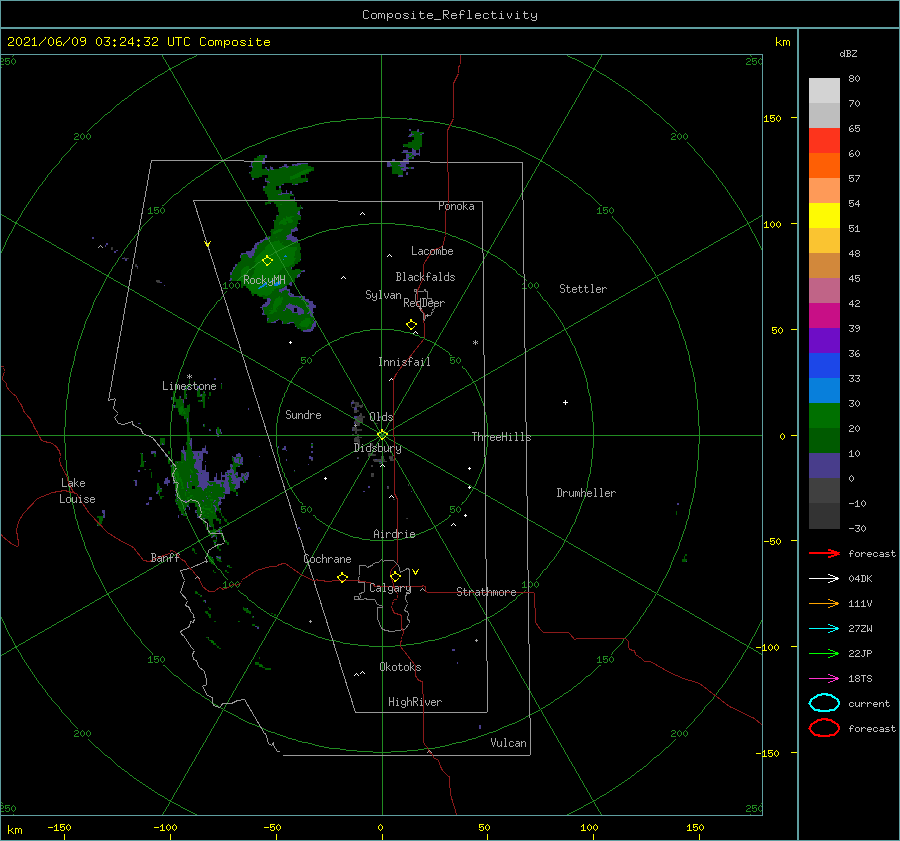The width and height of the screenshot is (900, 841).
Task: Click the cyan current ellipse icon
Action: click(x=824, y=703)
